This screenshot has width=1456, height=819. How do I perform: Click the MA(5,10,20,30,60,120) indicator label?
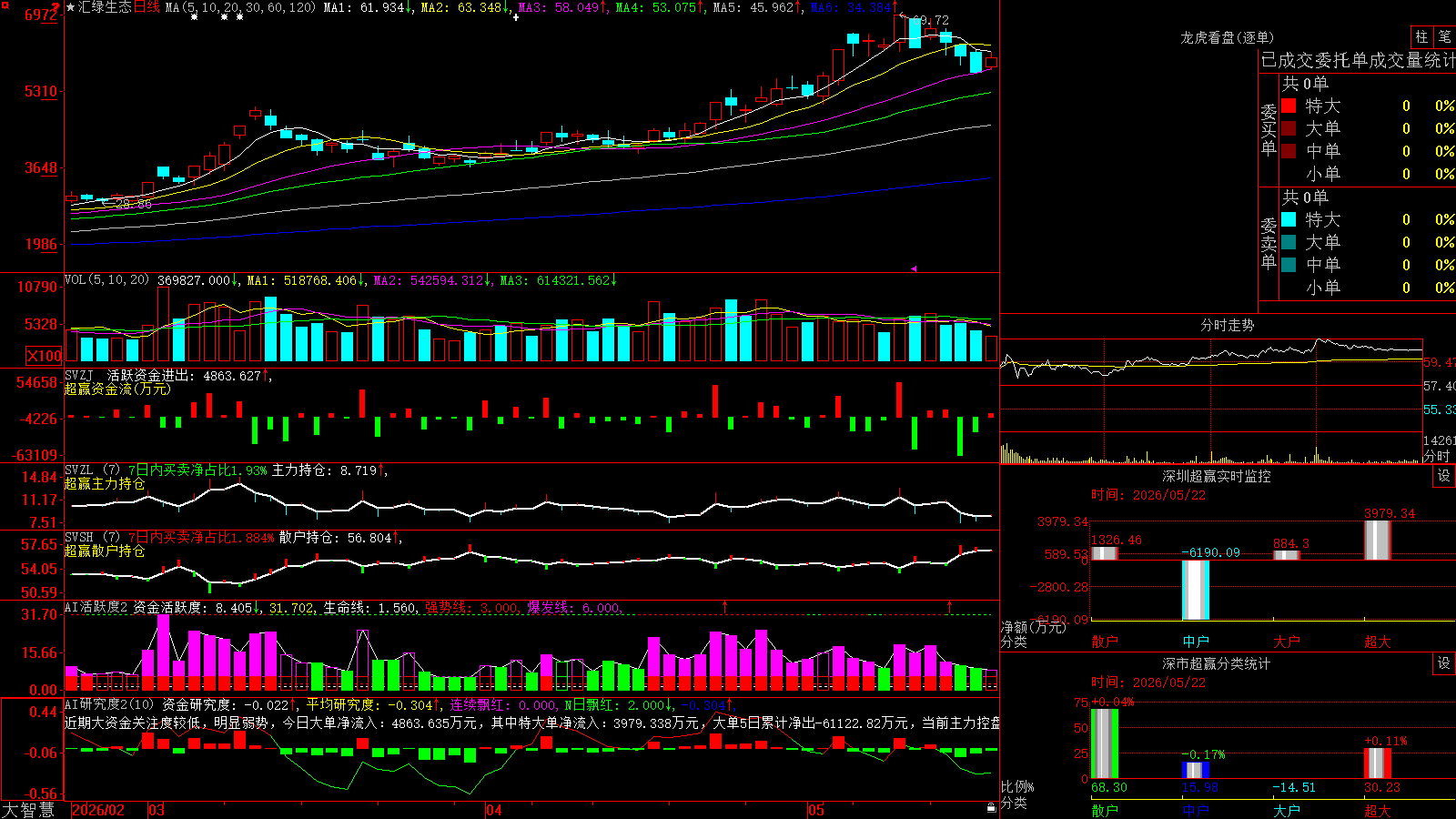coord(240,7)
